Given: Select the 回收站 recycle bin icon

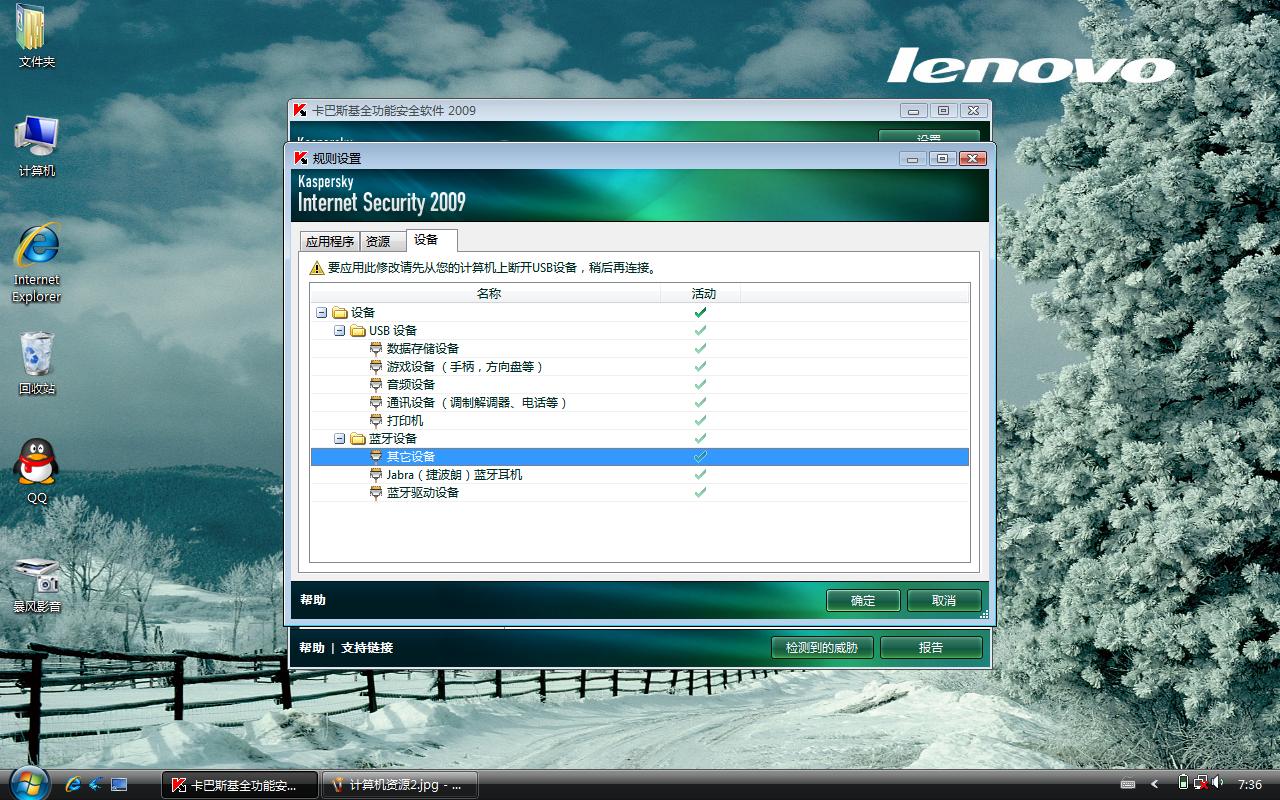Looking at the screenshot, I should click(x=37, y=364).
